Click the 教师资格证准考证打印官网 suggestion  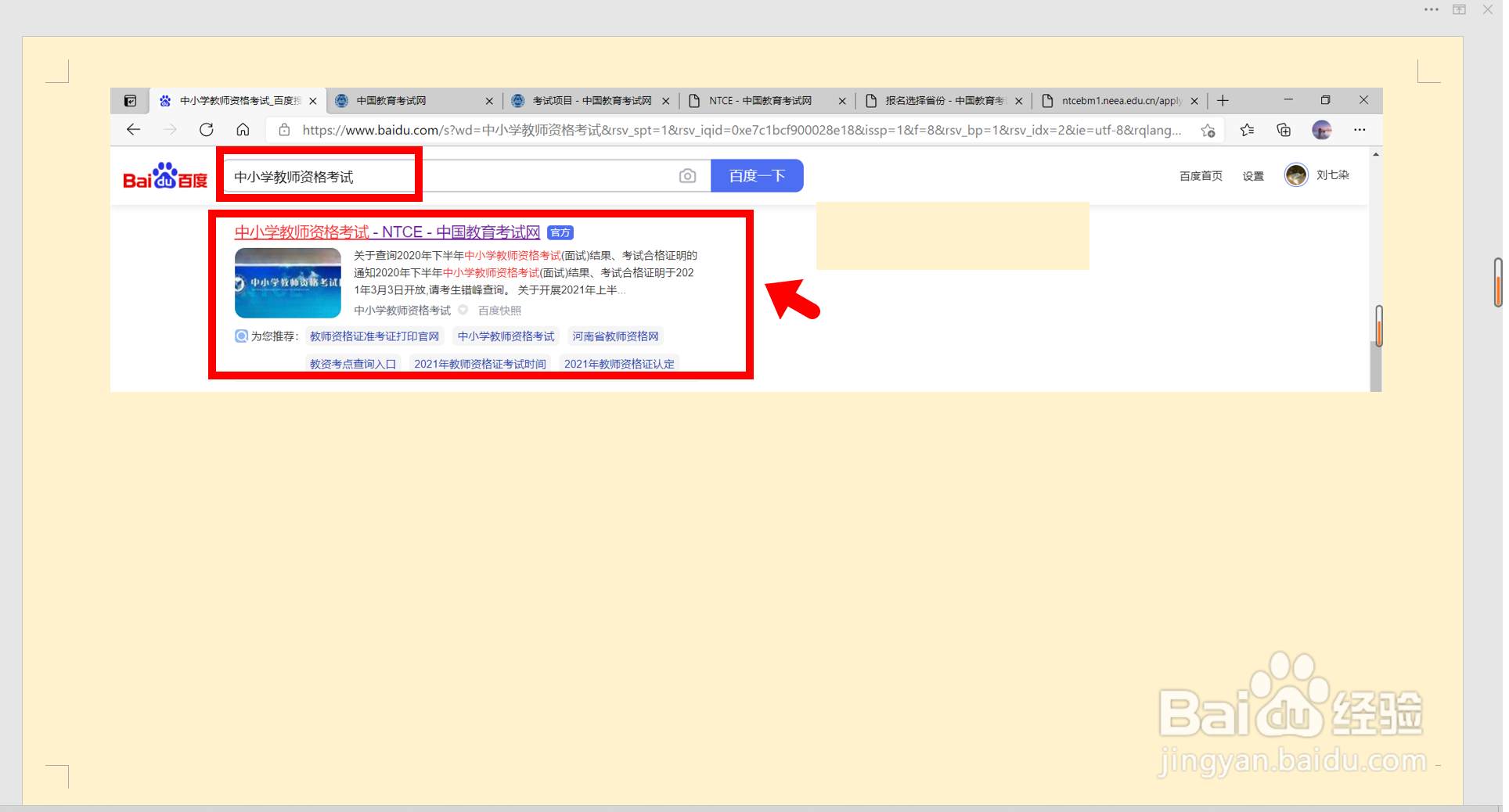[374, 336]
